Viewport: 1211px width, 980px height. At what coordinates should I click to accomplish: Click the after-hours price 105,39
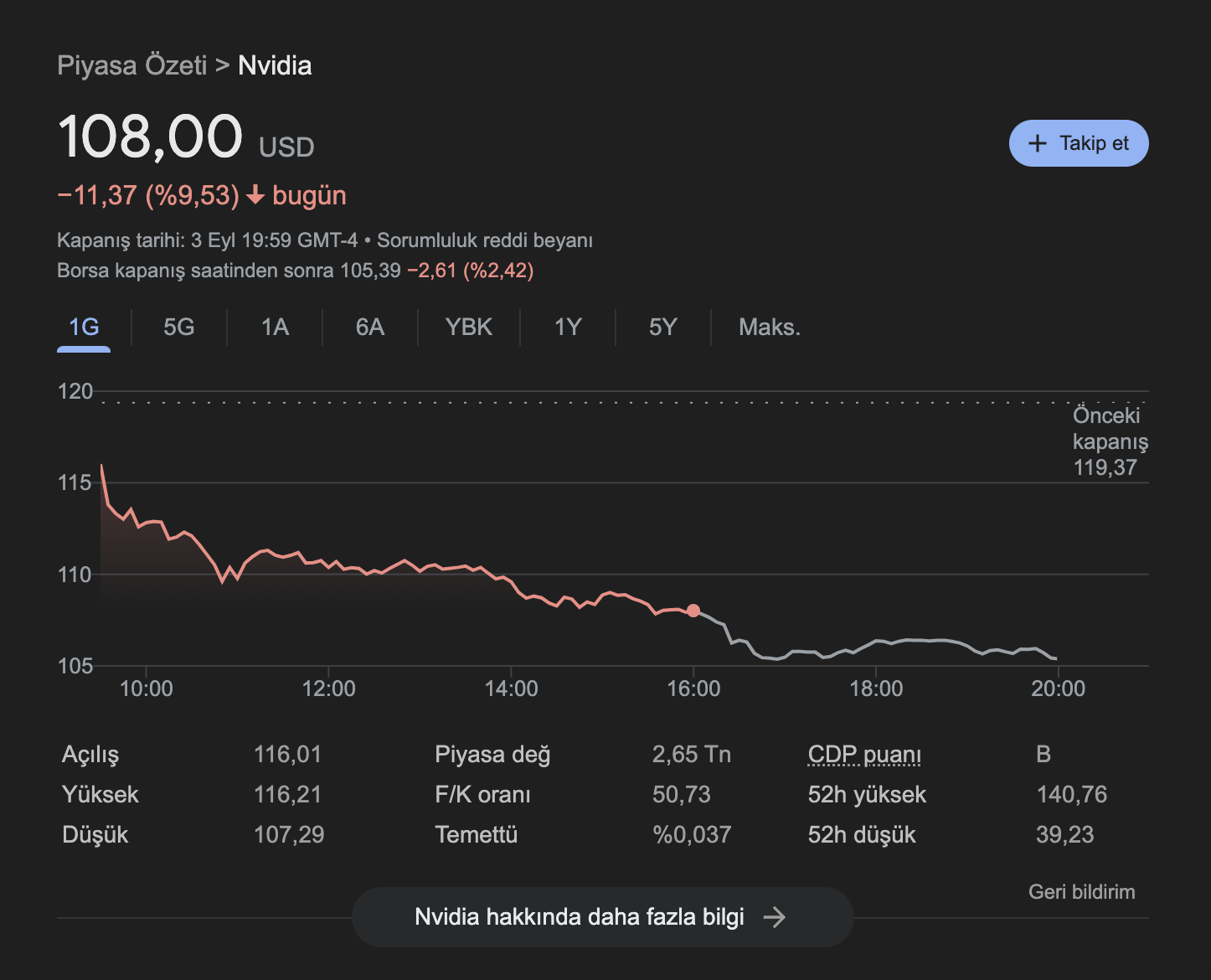point(370,271)
